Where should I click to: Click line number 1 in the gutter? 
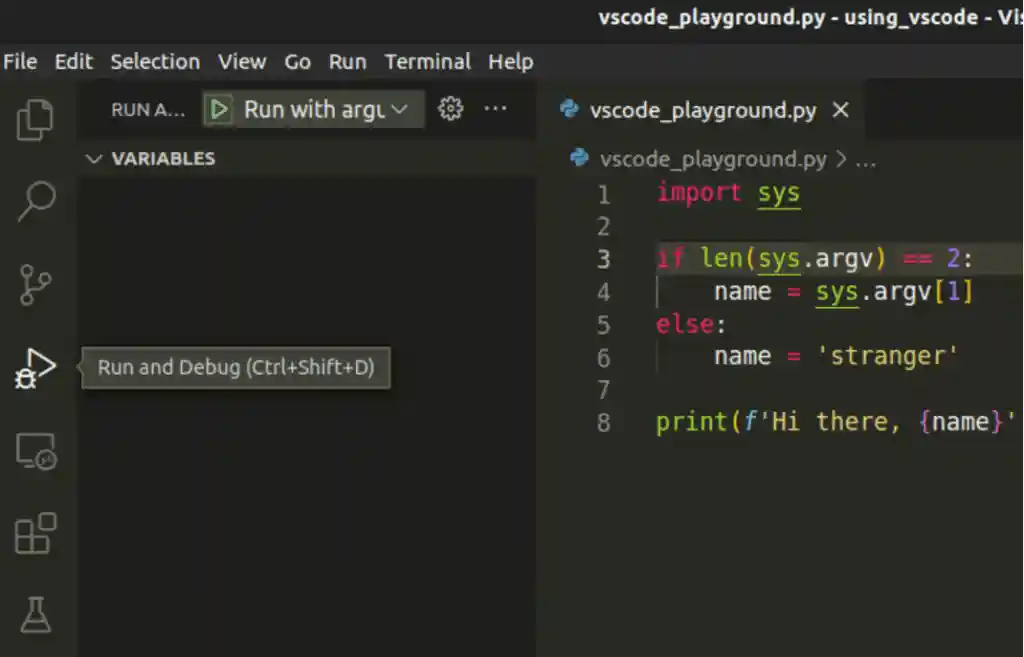[603, 195]
